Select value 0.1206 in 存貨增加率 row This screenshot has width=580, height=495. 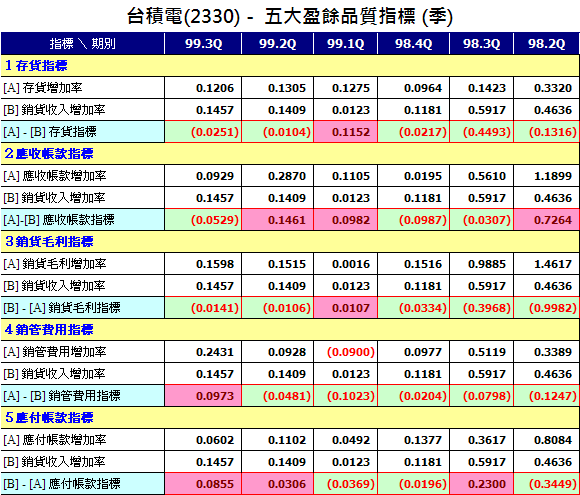[215, 88]
